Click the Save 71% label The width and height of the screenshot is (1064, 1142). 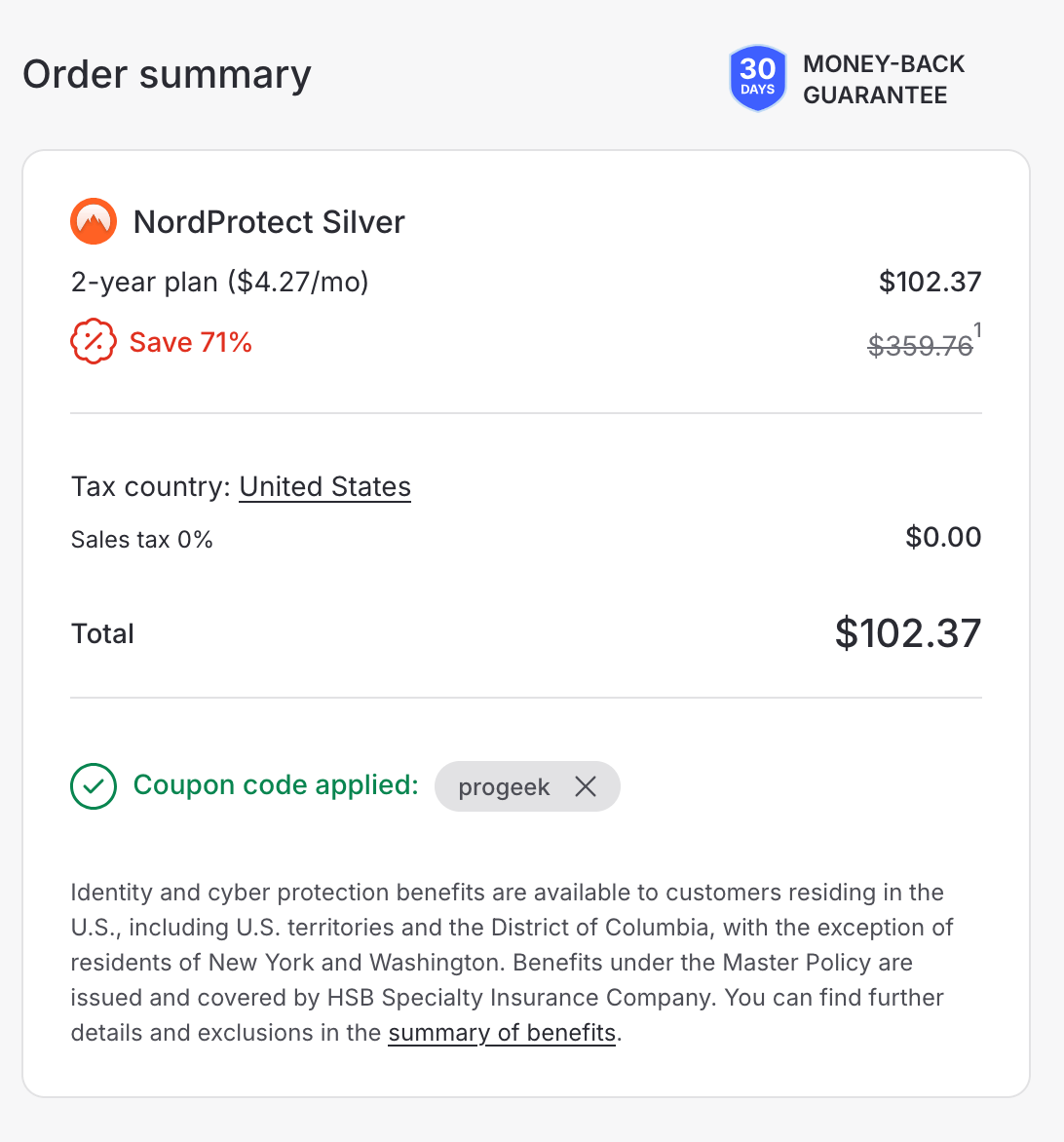click(191, 341)
